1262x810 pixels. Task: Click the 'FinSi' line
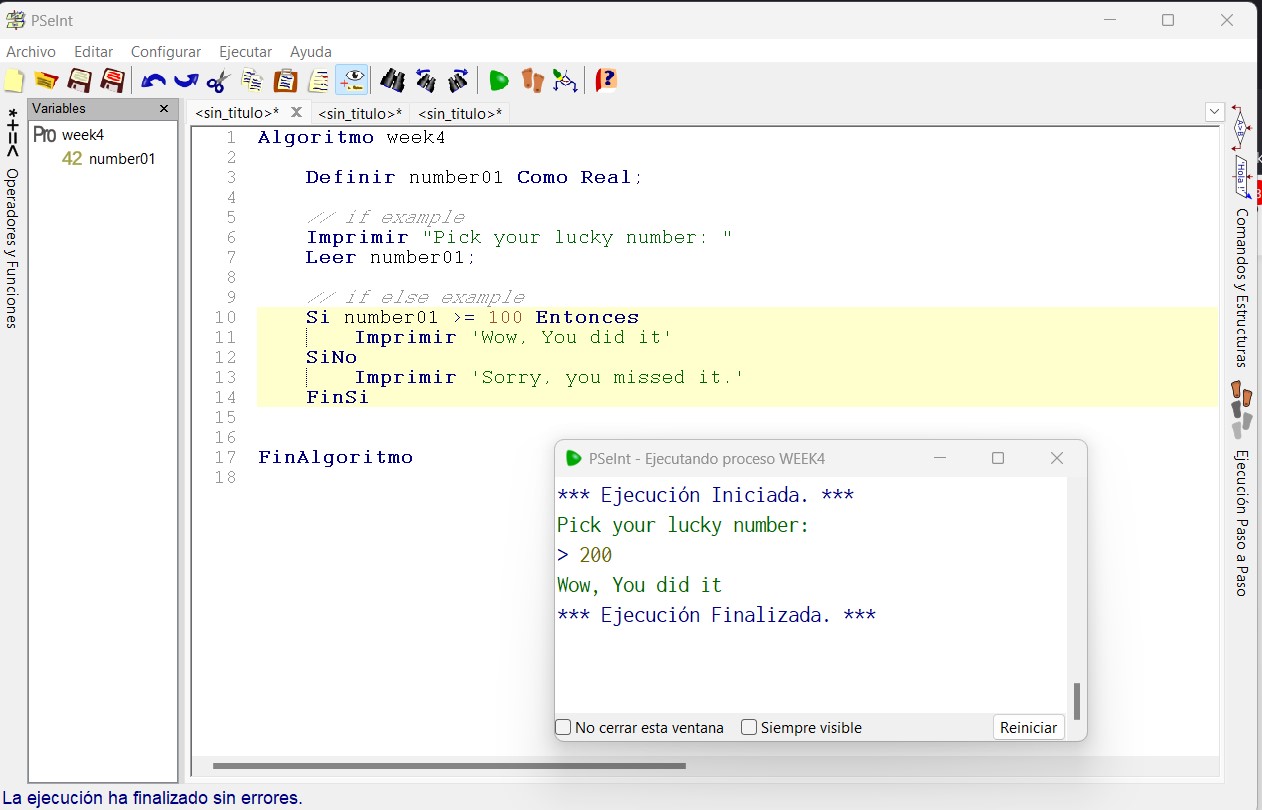coord(337,397)
